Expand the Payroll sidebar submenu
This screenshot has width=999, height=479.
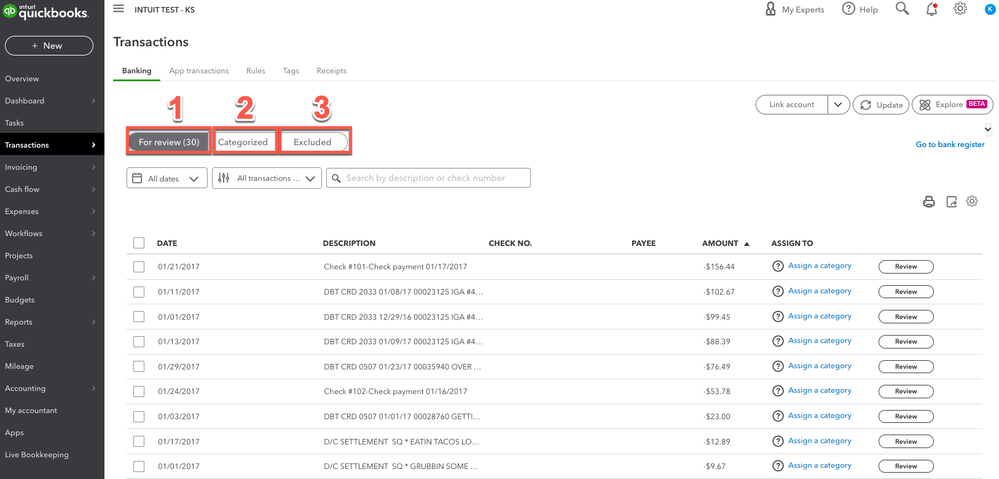click(x=93, y=278)
